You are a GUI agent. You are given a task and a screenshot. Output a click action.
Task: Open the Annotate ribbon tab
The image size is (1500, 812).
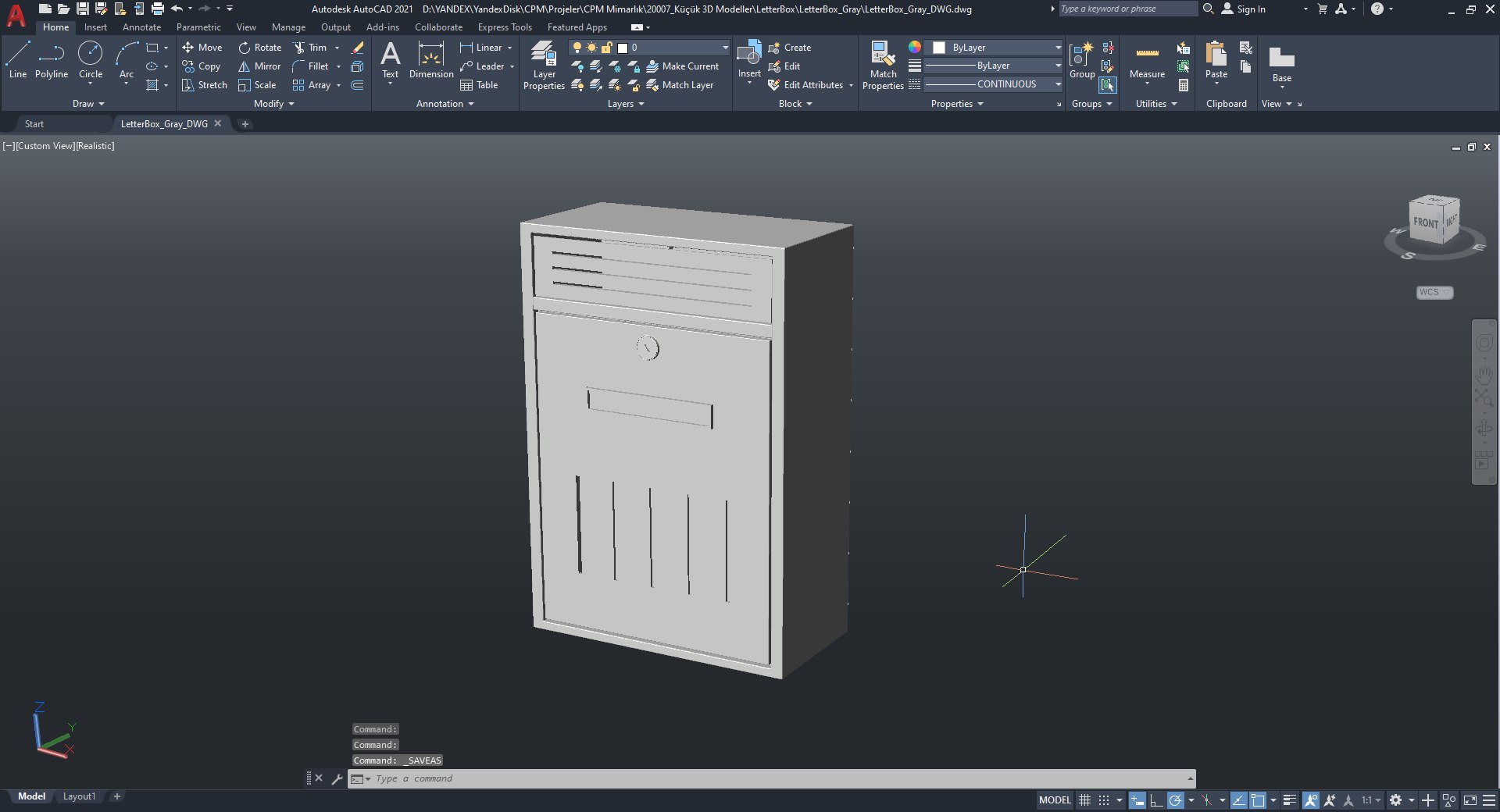point(141,27)
